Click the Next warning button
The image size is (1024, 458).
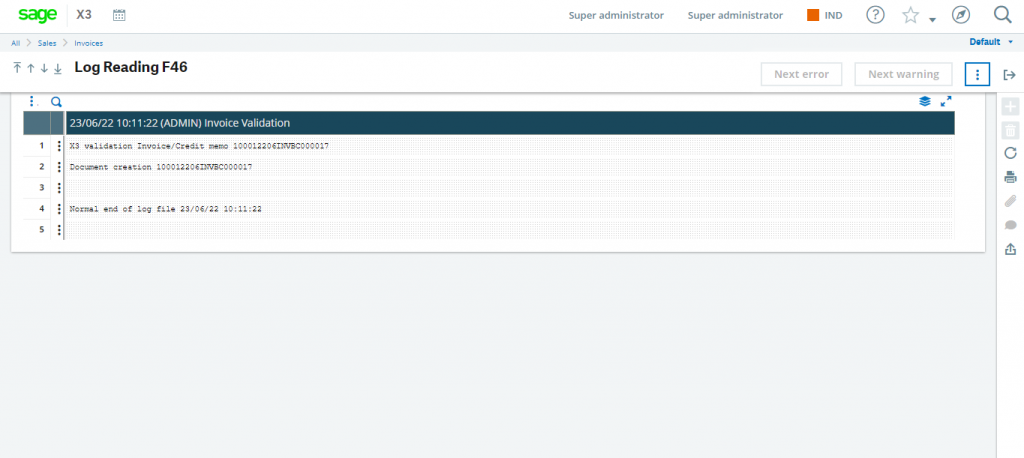click(x=903, y=74)
